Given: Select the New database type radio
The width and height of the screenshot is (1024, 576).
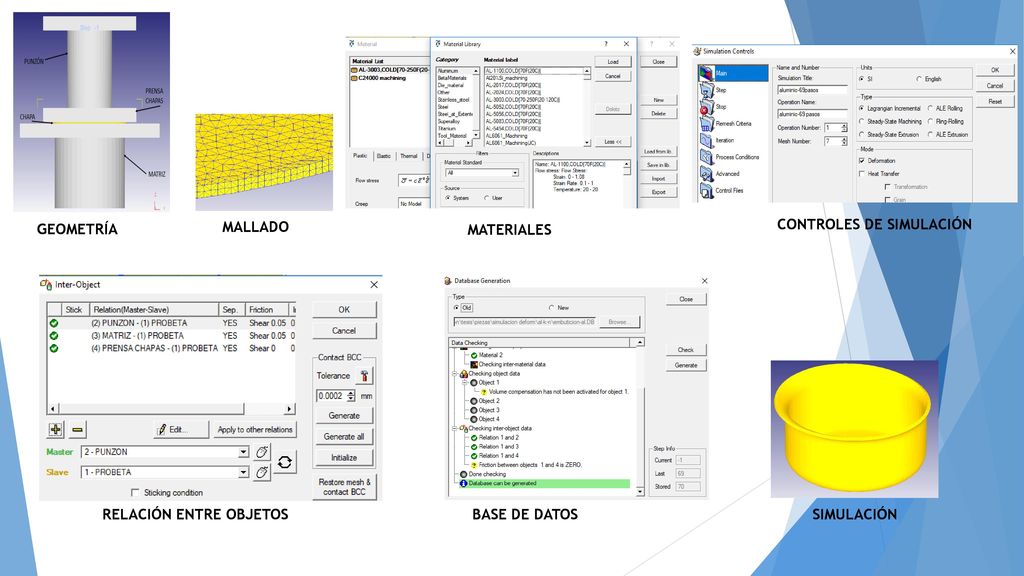Looking at the screenshot, I should click(x=551, y=308).
